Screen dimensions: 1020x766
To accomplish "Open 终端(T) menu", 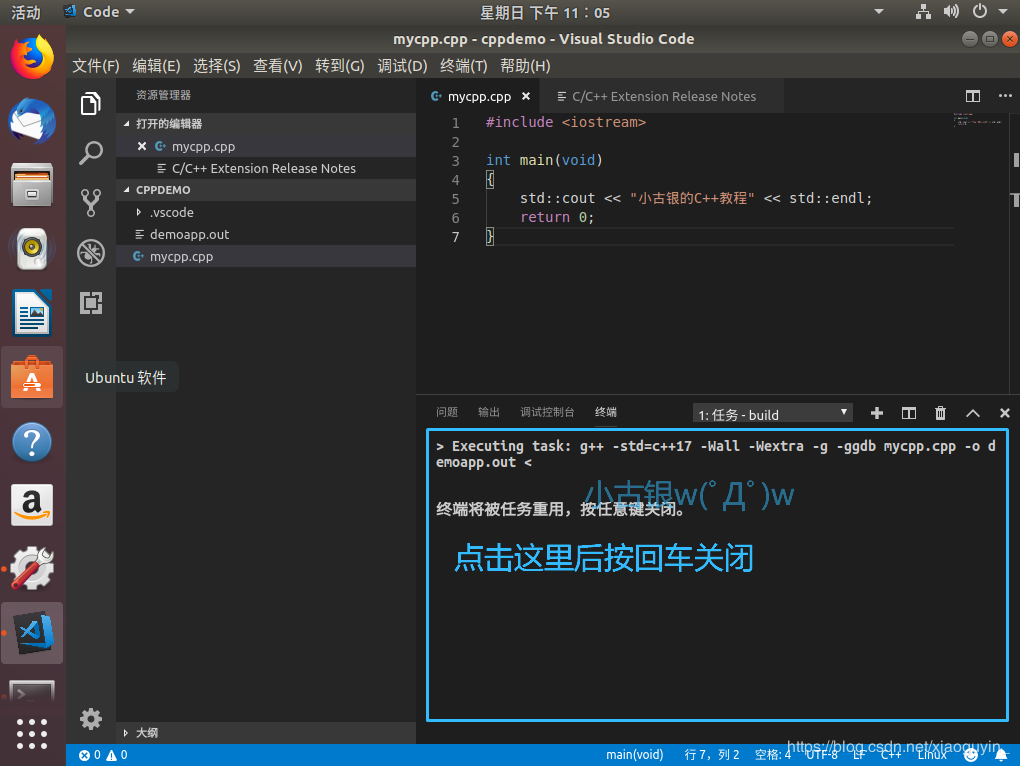I will 463,66.
